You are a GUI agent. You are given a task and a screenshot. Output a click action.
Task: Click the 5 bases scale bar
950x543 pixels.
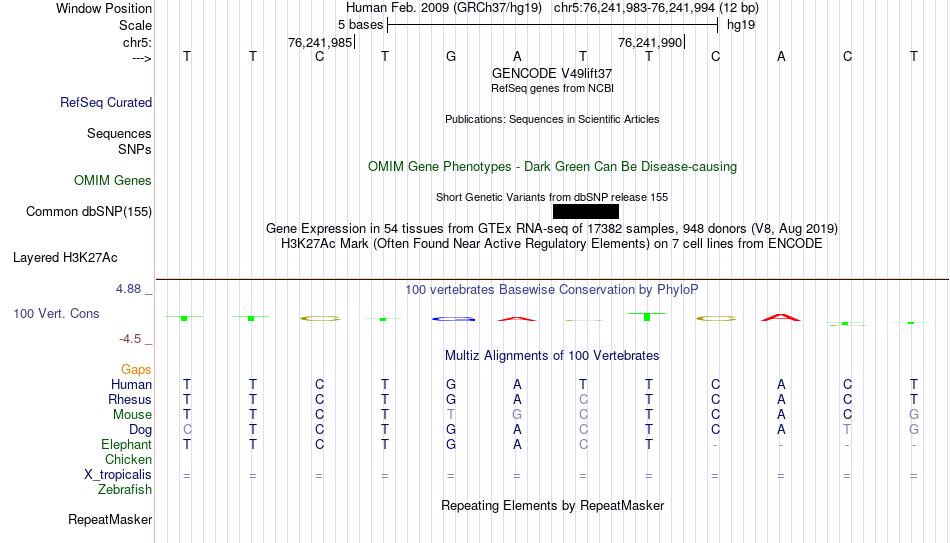pyautogui.click(x=553, y=25)
